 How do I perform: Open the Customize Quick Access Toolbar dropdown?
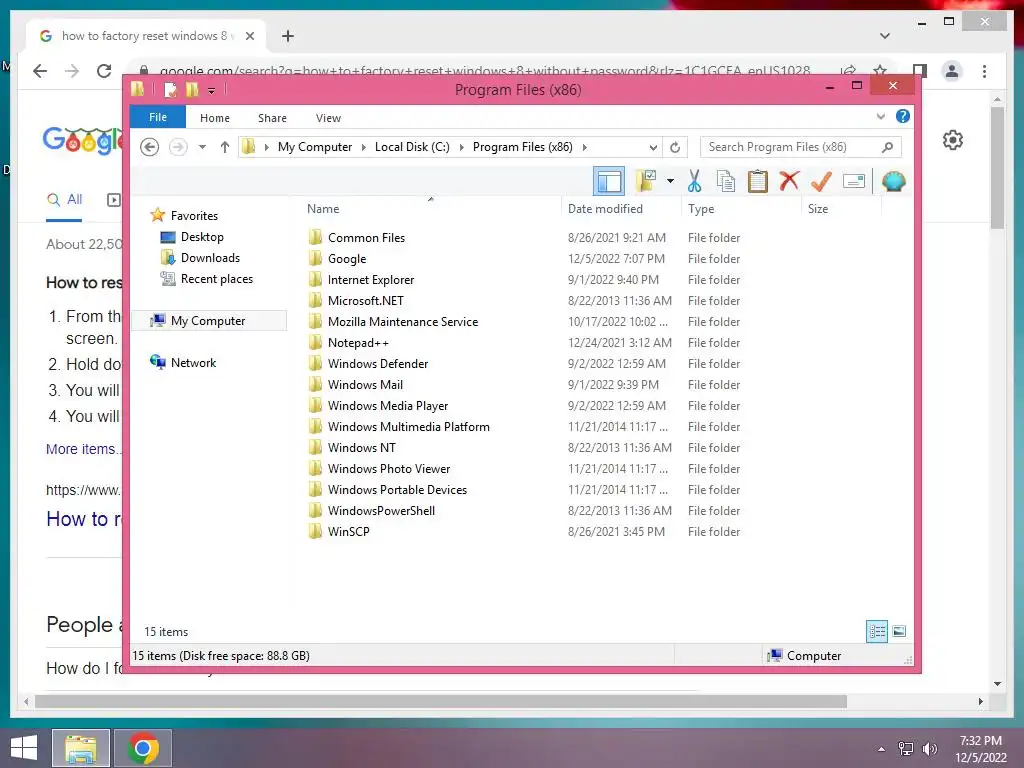pyautogui.click(x=212, y=91)
